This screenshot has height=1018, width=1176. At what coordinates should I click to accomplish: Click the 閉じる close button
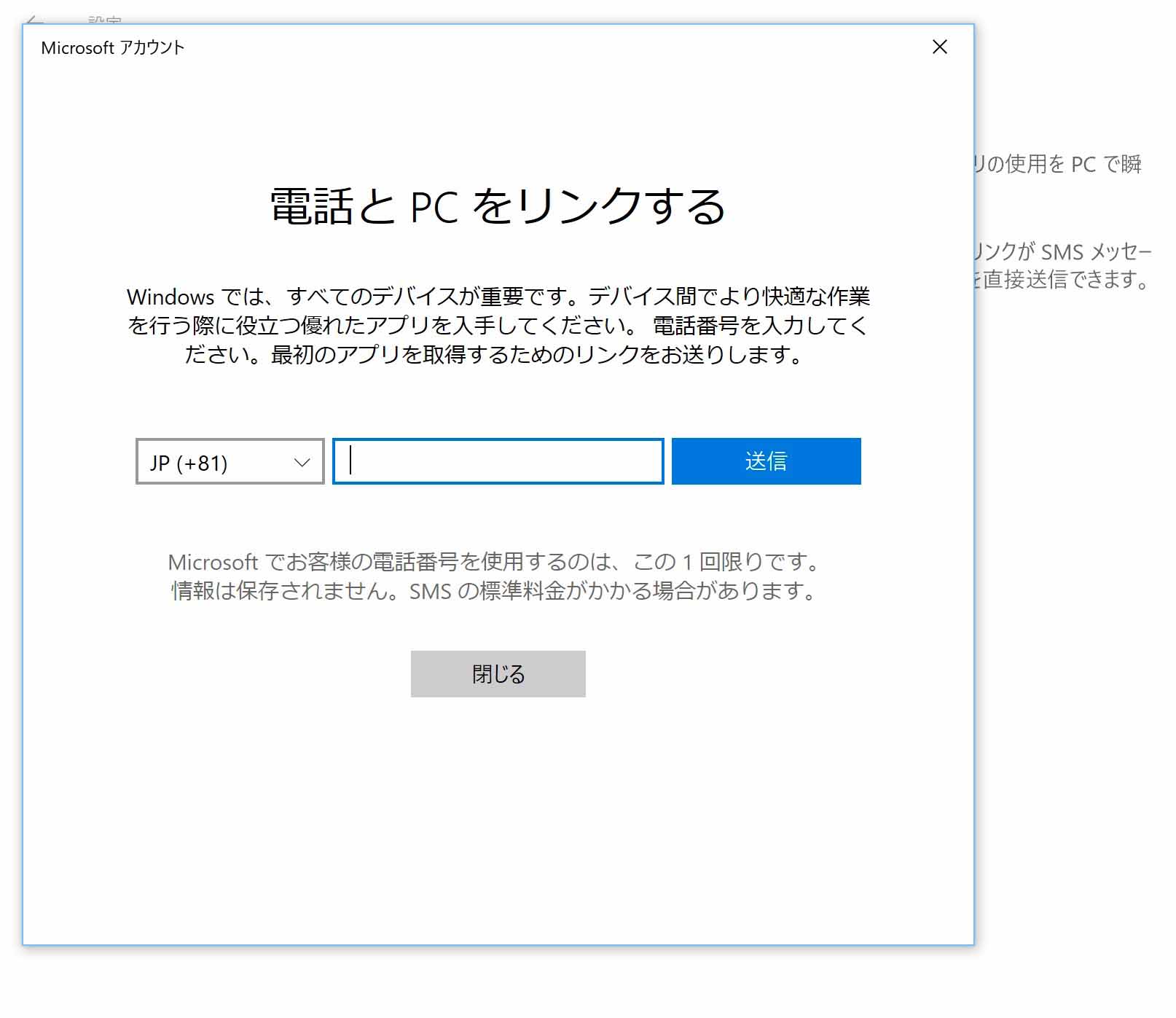(x=498, y=674)
